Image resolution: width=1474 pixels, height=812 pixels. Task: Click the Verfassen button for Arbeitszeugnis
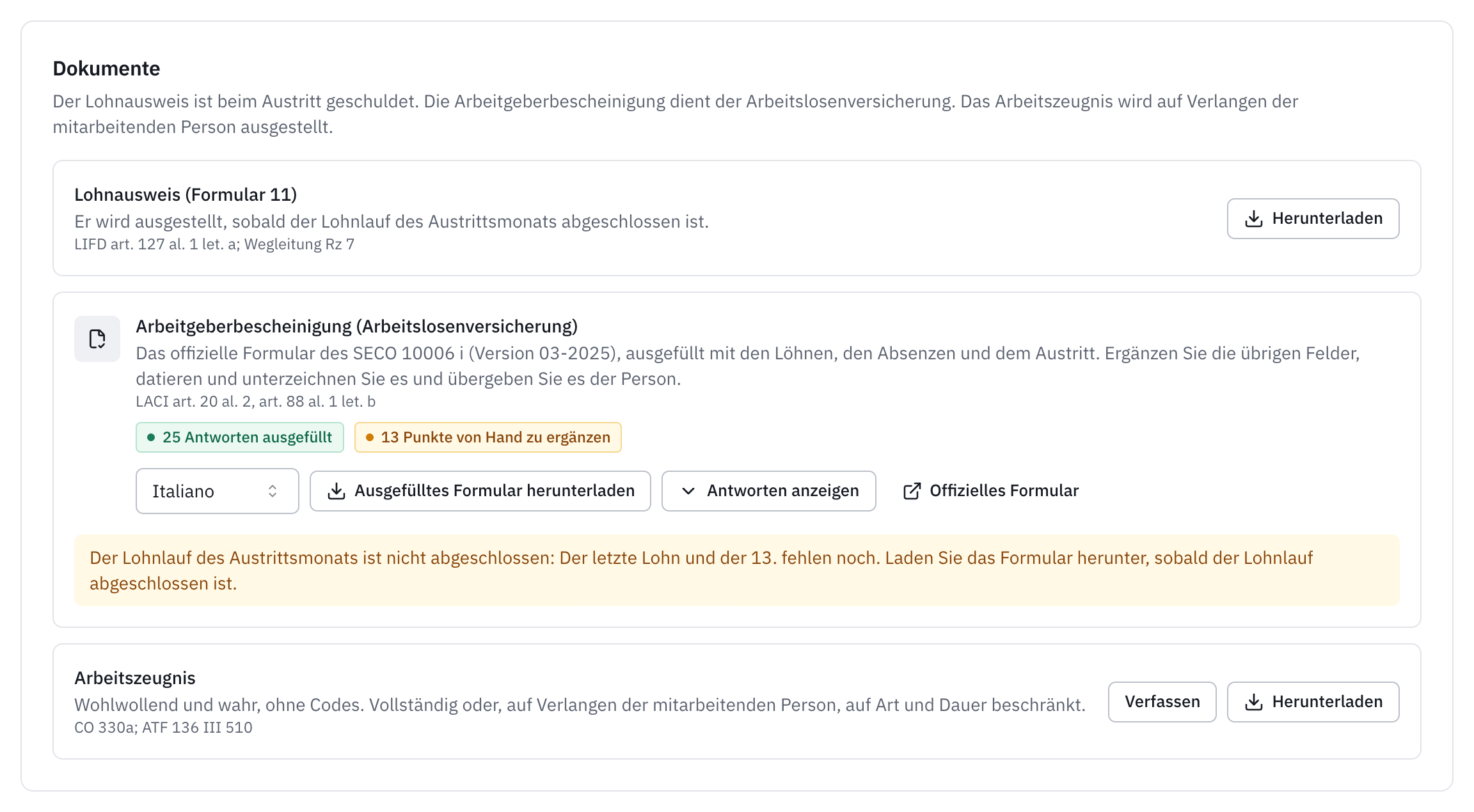[1162, 702]
